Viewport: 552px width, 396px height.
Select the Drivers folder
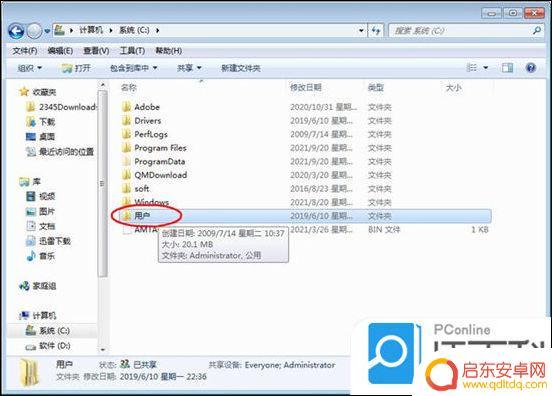(148, 121)
